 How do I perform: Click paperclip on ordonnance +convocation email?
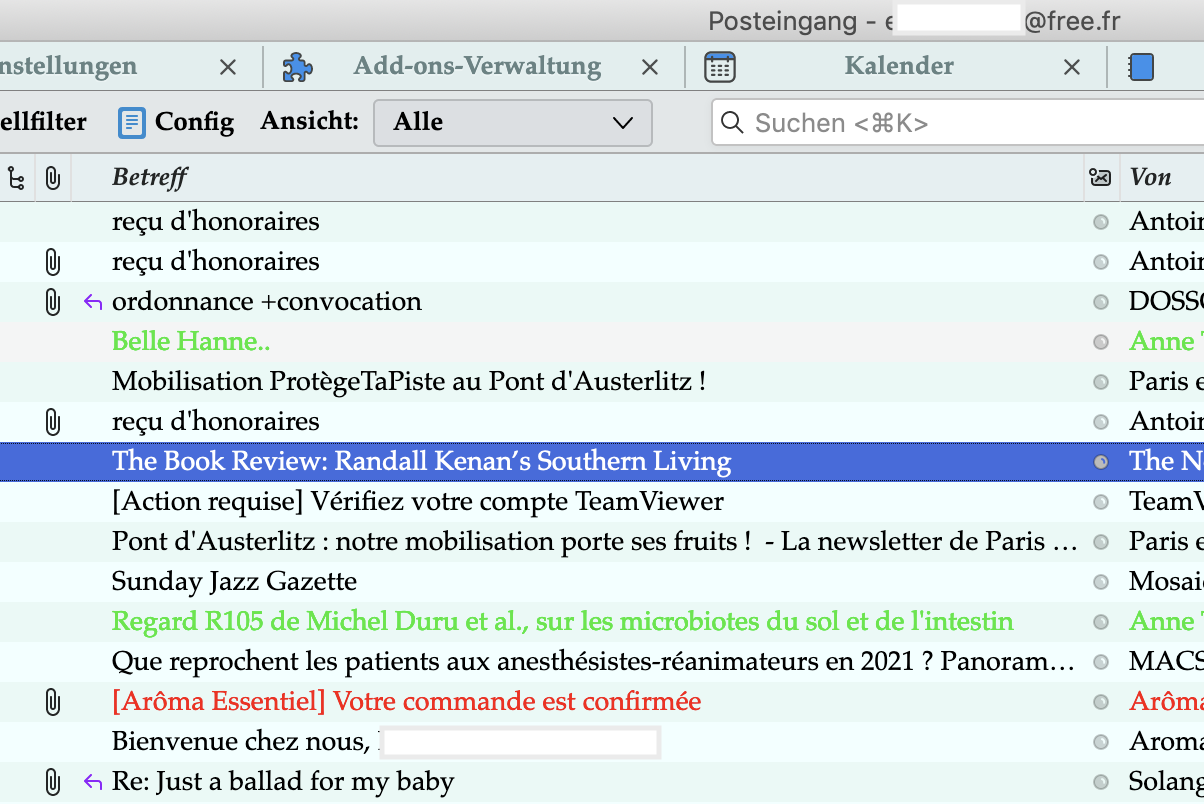click(53, 302)
